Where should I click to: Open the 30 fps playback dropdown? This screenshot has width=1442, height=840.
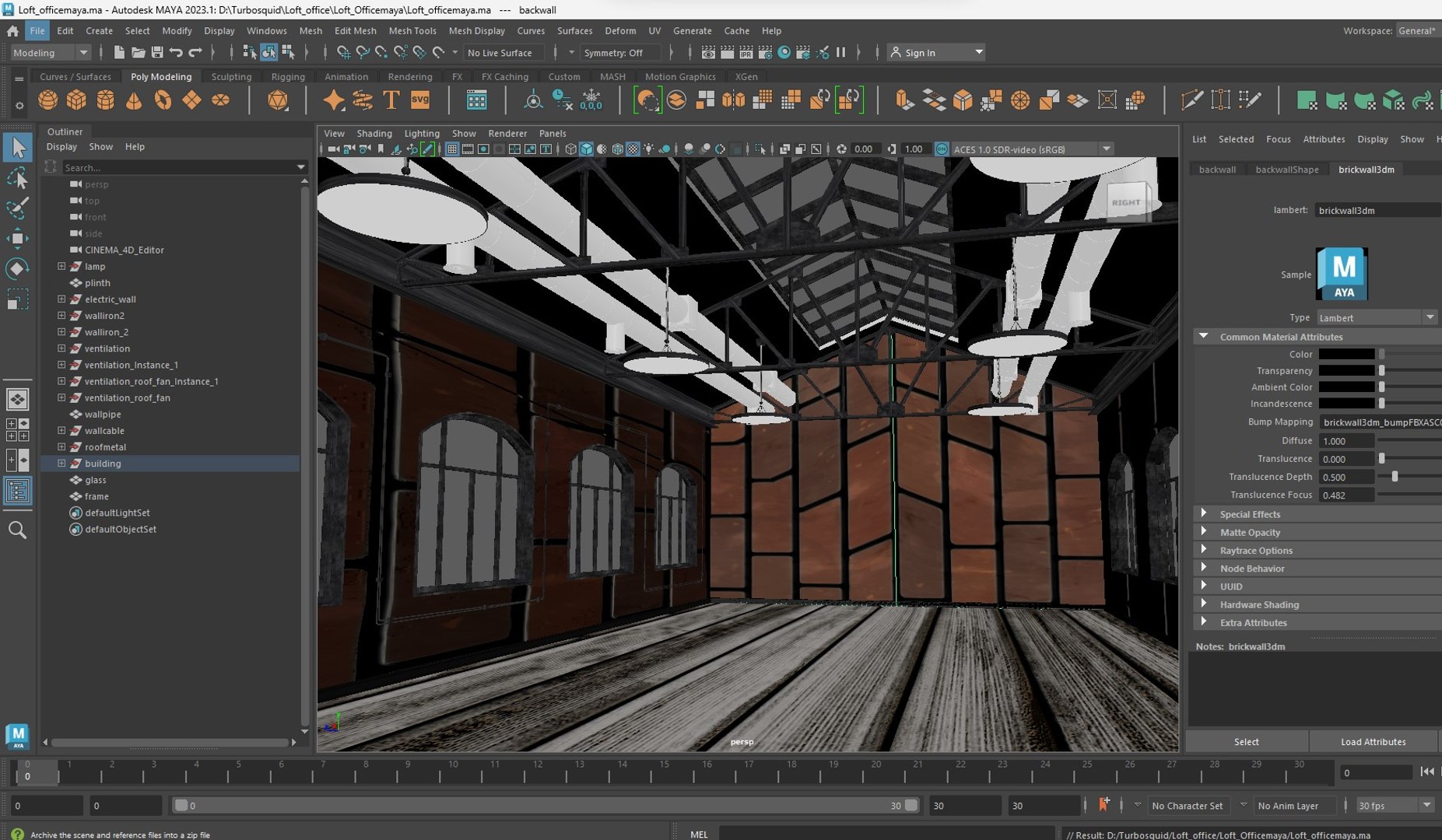(x=1394, y=806)
